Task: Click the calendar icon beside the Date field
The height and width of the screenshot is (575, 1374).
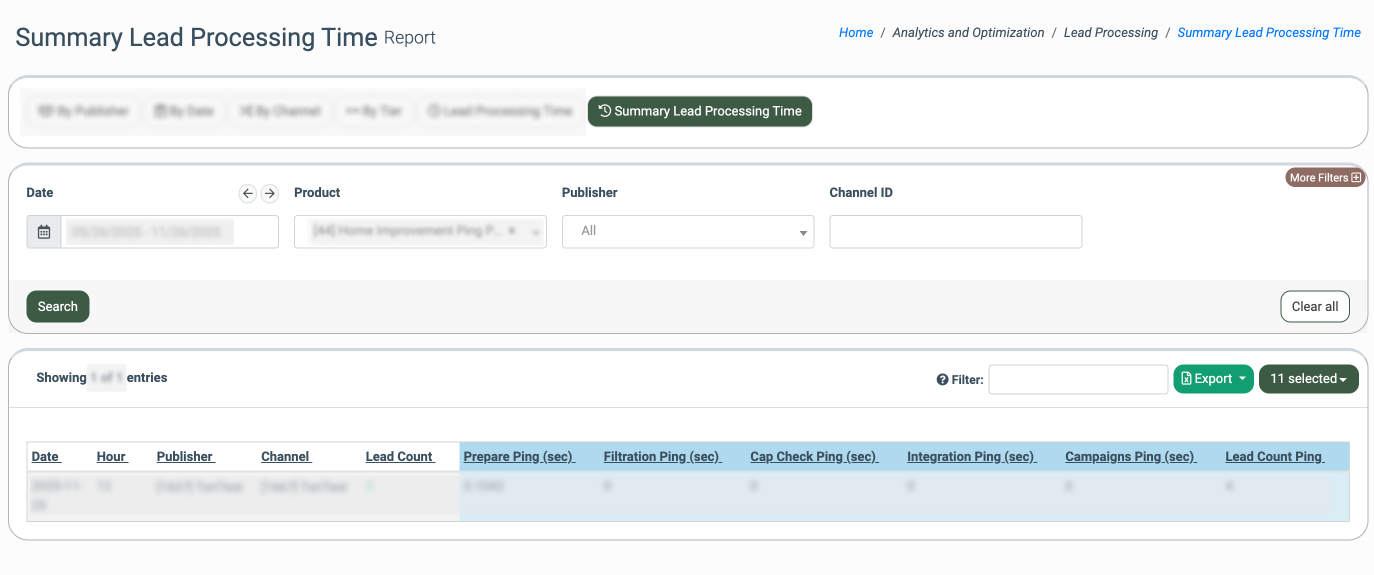Action: point(44,232)
